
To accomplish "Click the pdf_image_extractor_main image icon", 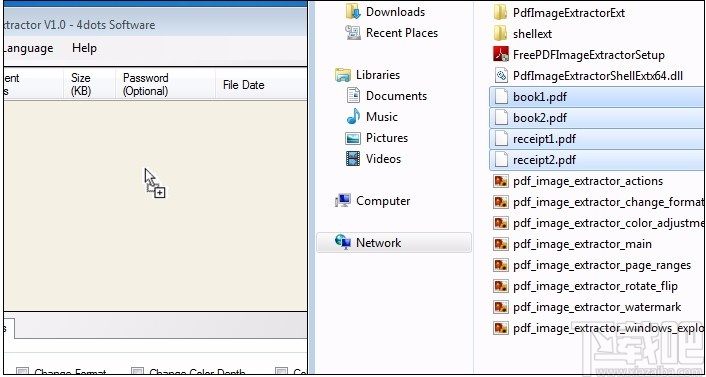I will [501, 244].
